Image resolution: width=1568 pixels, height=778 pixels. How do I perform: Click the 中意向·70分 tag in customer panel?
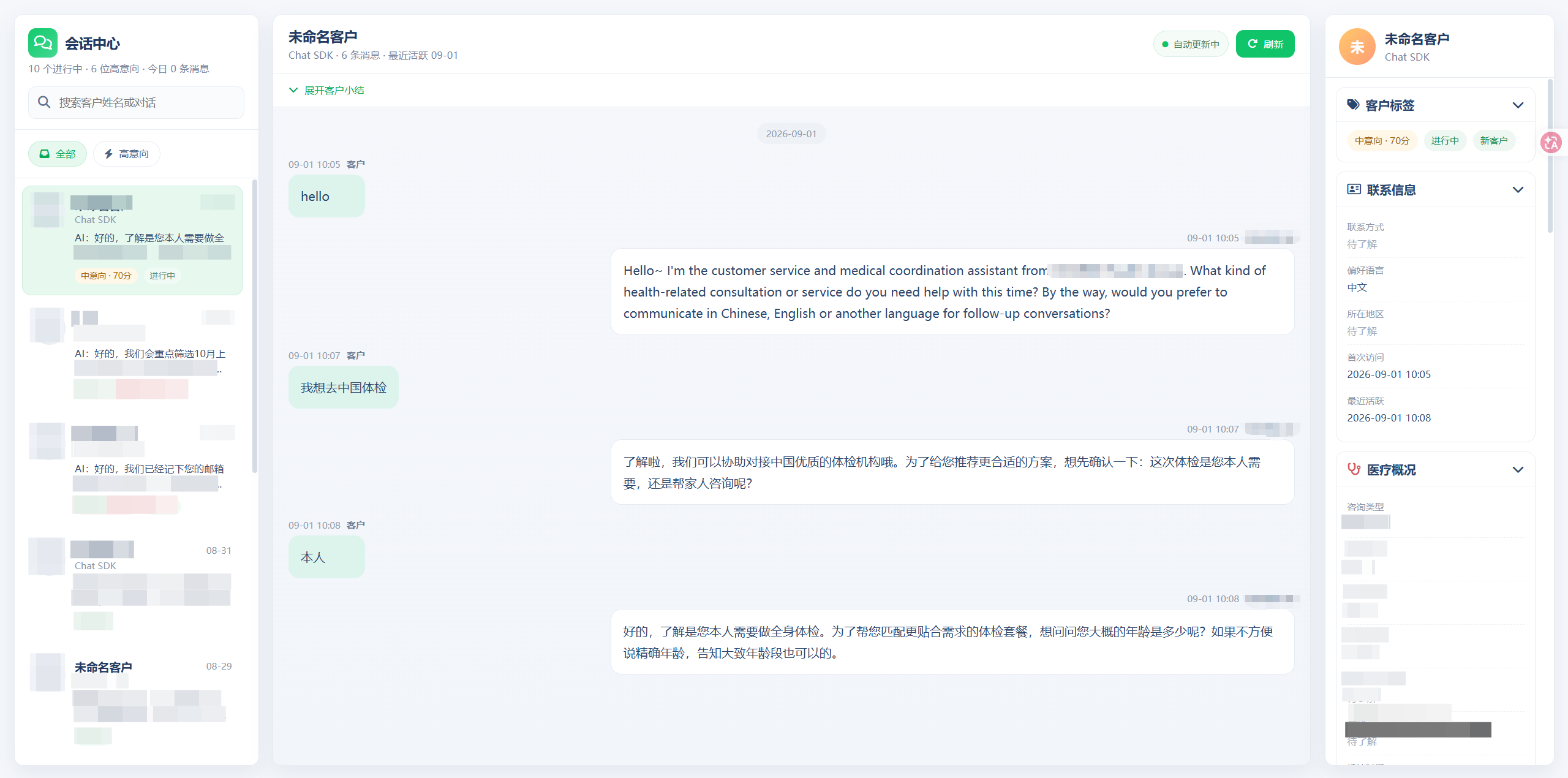(x=1382, y=140)
